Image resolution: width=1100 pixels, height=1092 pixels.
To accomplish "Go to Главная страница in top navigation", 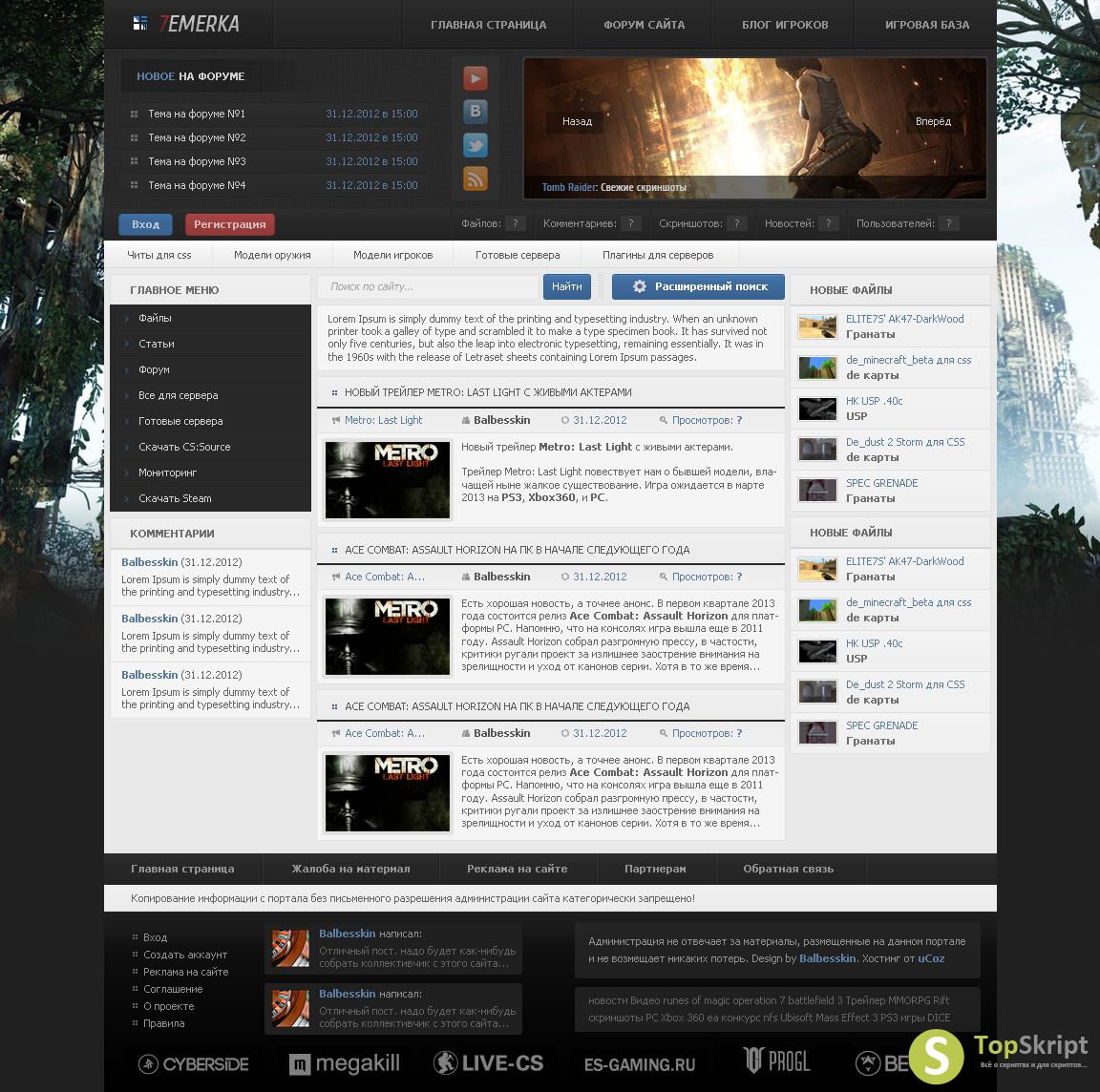I will (488, 25).
